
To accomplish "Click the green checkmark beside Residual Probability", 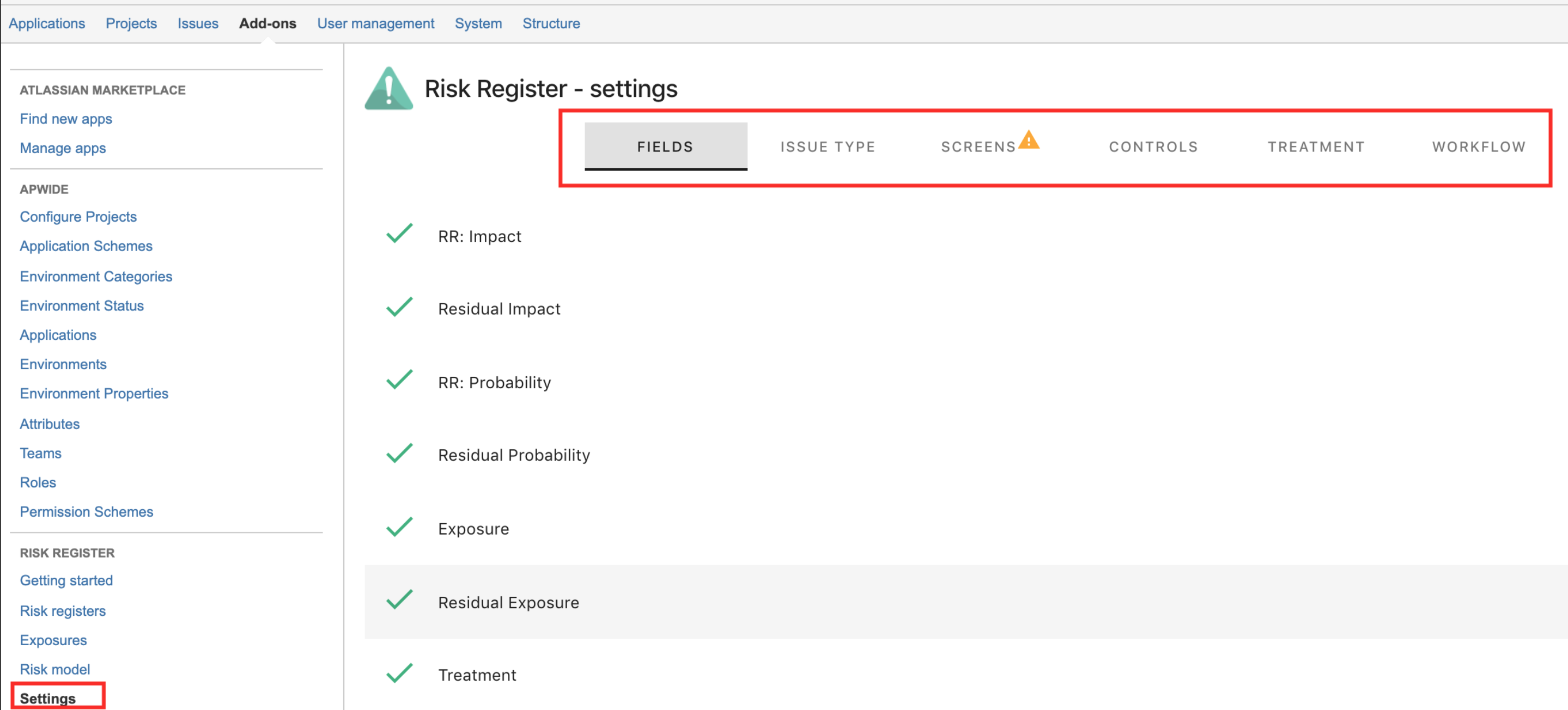I will point(399,453).
